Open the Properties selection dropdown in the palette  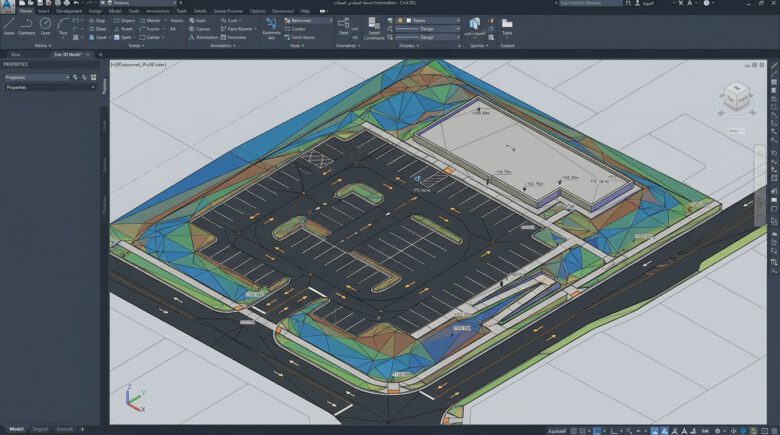click(x=37, y=77)
